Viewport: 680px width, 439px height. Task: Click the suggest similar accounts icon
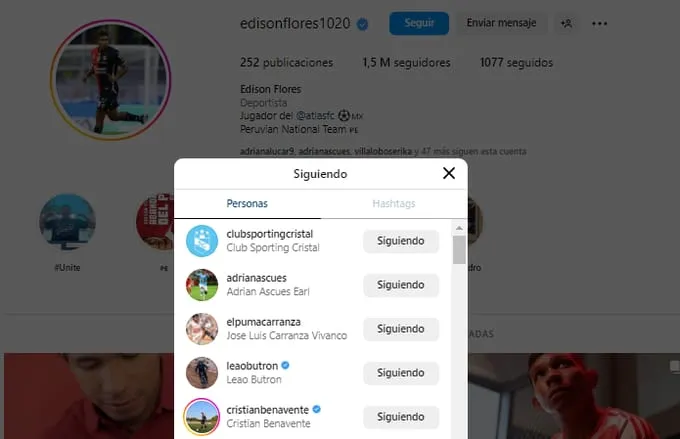point(566,23)
